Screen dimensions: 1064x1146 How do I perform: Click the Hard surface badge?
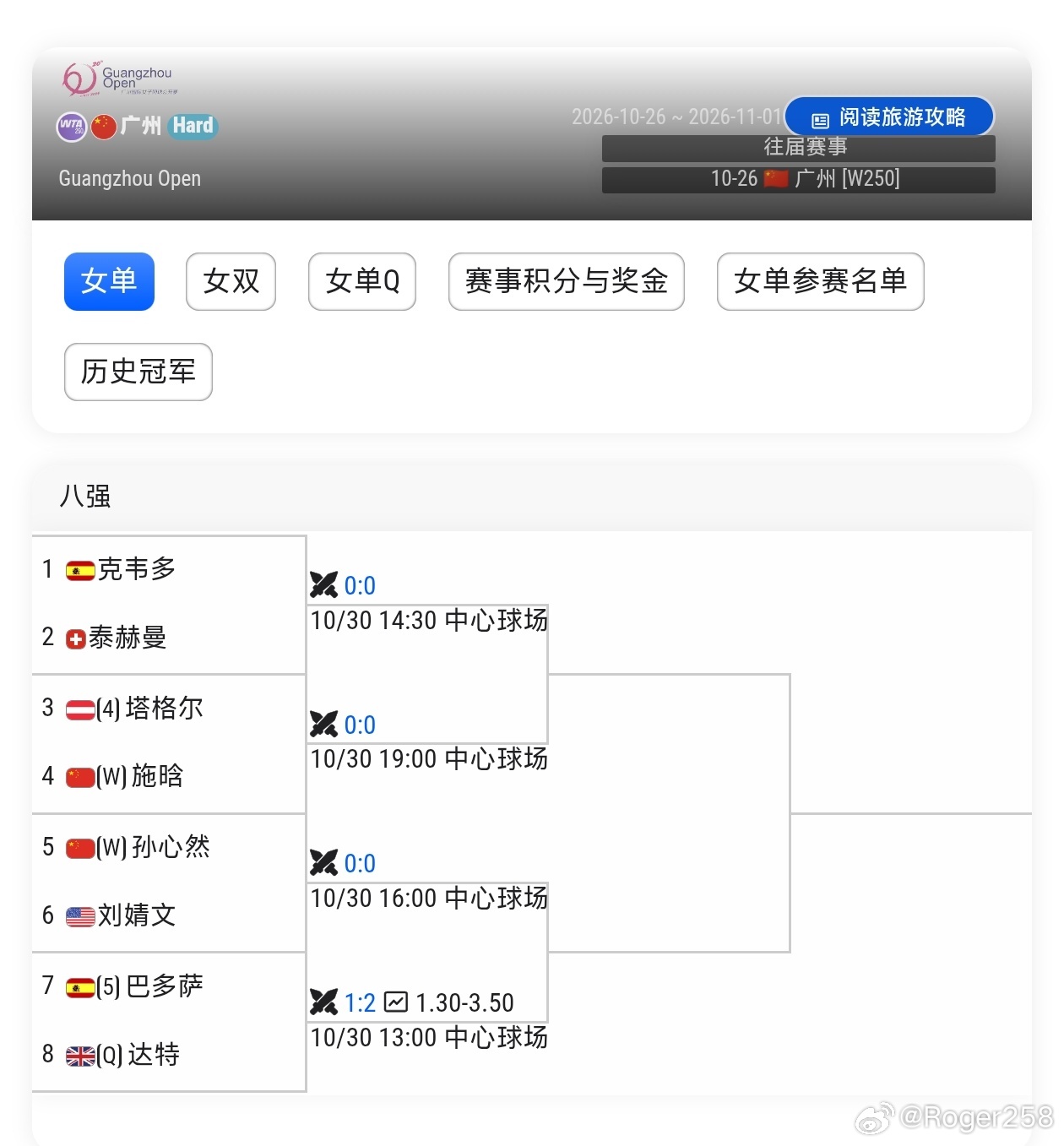coord(193,126)
